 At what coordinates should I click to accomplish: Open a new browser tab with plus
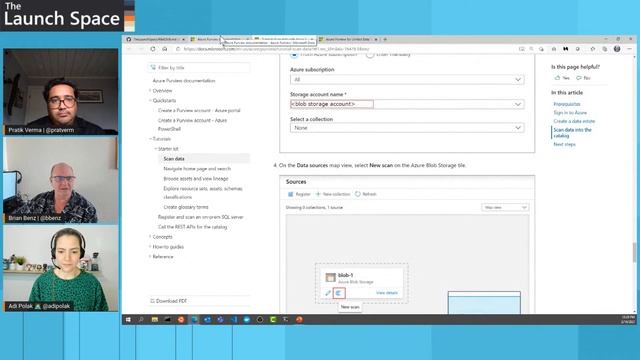tap(385, 39)
